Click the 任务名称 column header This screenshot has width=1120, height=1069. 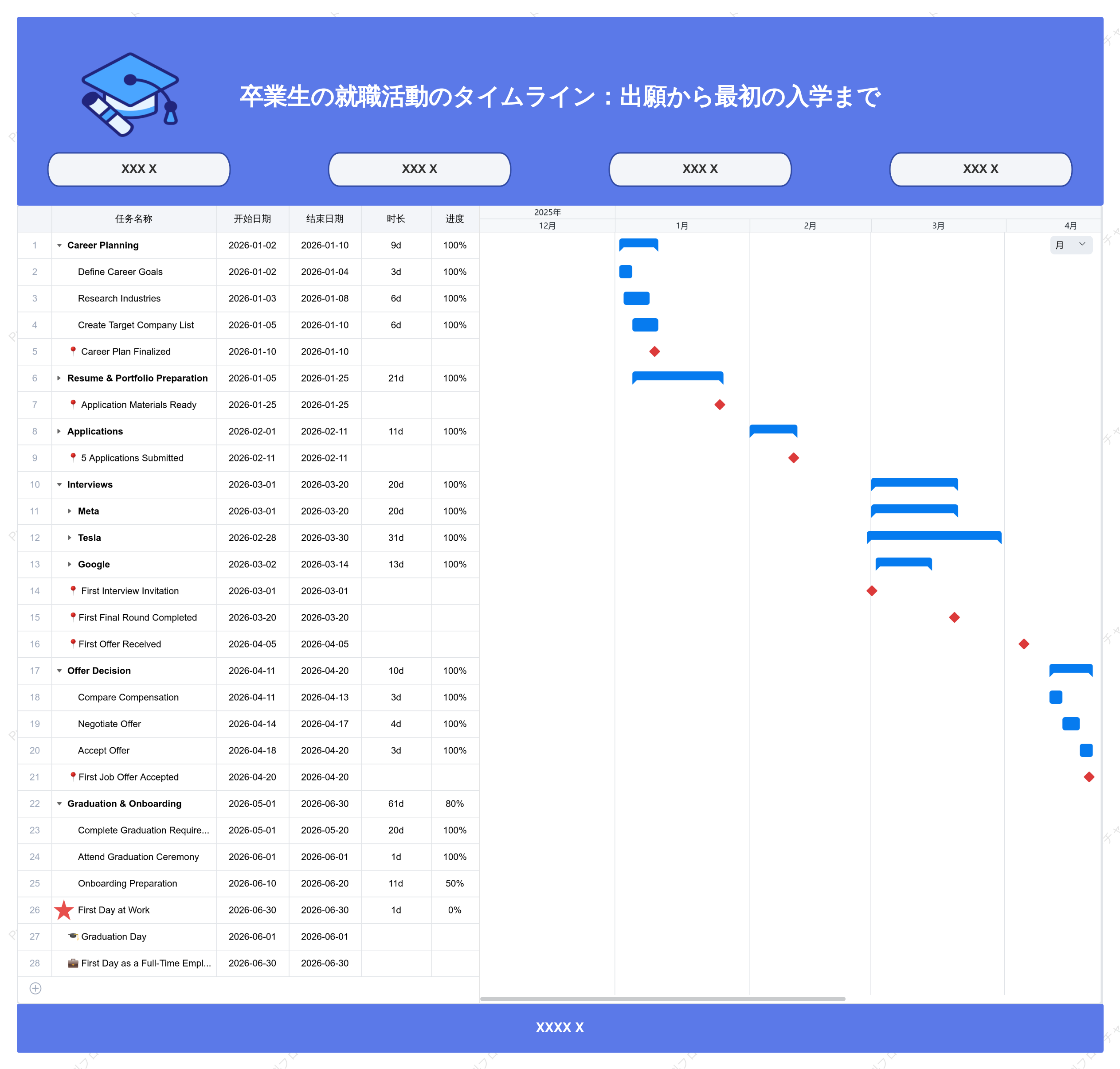tap(134, 219)
